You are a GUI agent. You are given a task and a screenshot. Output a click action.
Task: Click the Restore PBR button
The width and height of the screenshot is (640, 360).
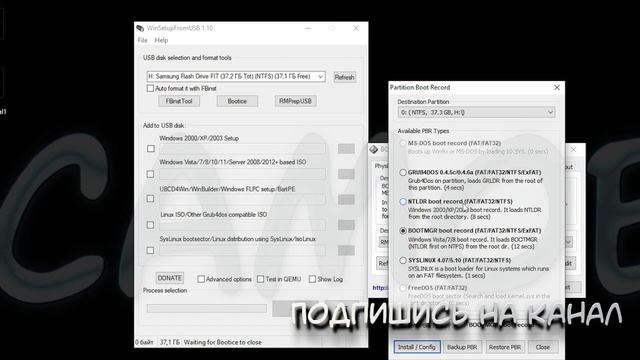pyautogui.click(x=504, y=347)
